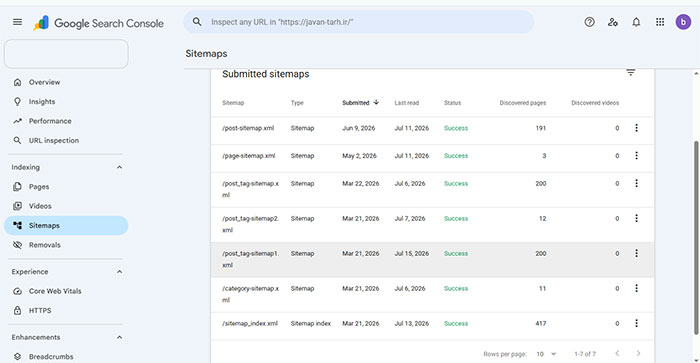Open more options for /sitemap_index.xml row
700x363 pixels.
(636, 323)
